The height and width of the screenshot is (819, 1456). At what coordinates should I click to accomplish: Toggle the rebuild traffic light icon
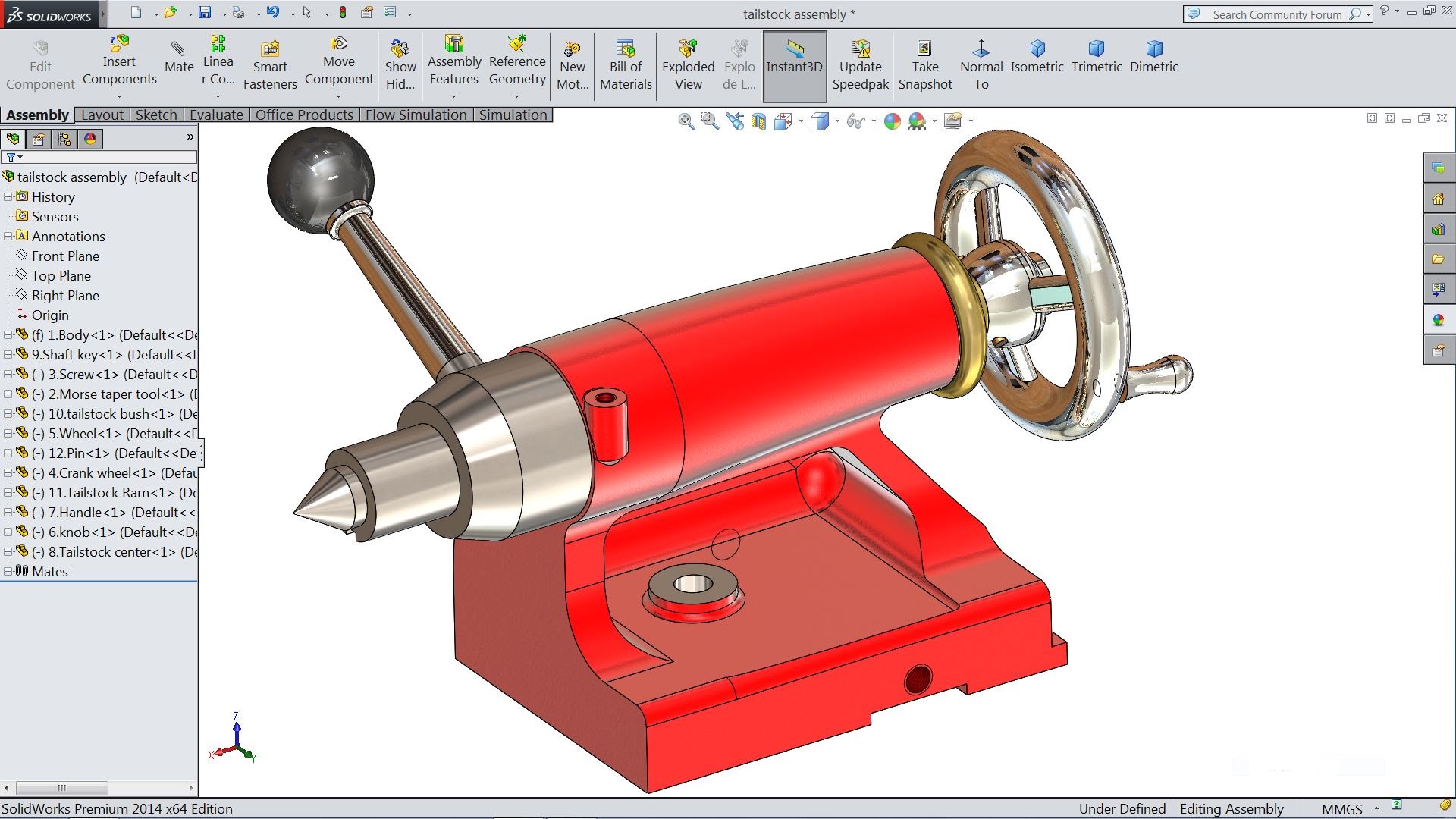click(343, 12)
